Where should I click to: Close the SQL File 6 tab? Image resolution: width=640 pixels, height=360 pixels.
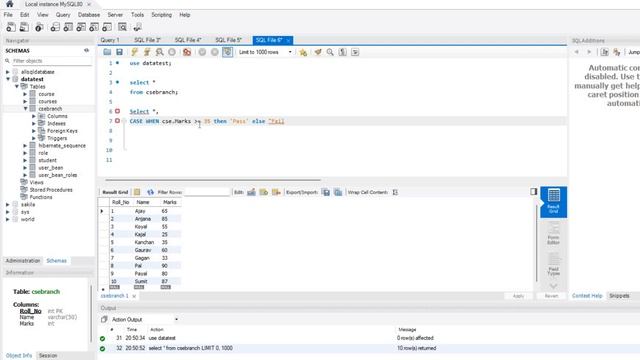tap(288, 40)
